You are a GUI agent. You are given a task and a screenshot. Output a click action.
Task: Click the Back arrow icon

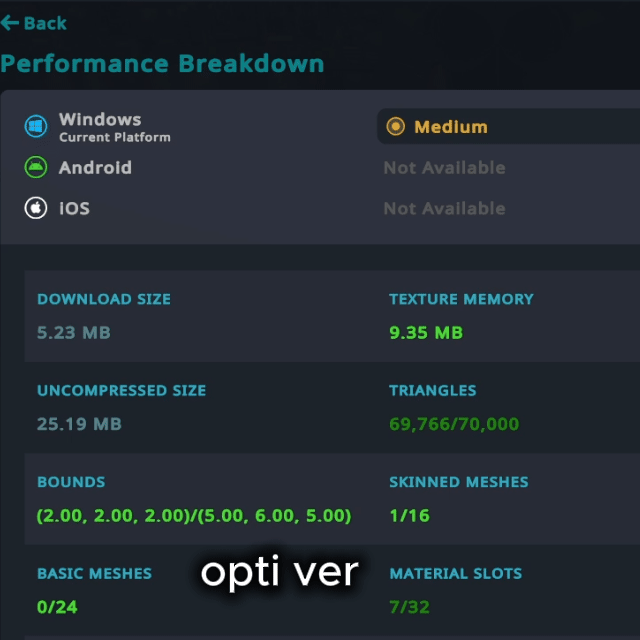(x=10, y=23)
